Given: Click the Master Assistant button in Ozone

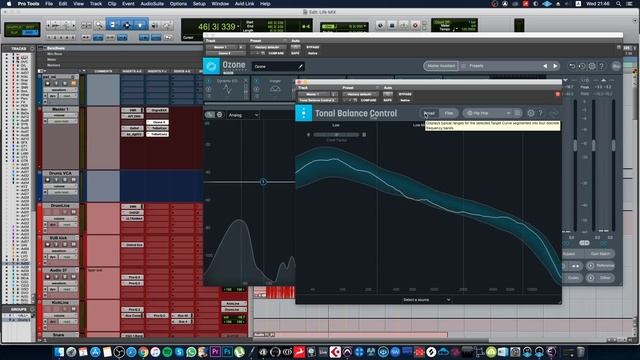Looking at the screenshot, I should (441, 66).
